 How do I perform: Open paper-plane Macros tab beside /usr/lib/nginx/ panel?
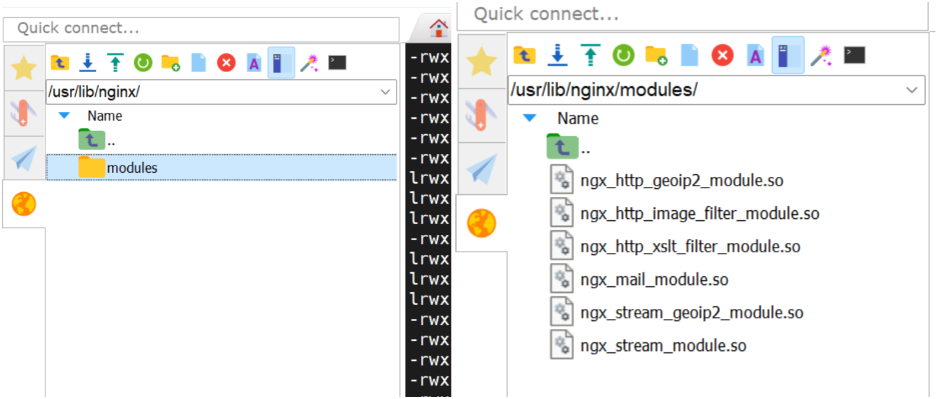pyautogui.click(x=24, y=158)
